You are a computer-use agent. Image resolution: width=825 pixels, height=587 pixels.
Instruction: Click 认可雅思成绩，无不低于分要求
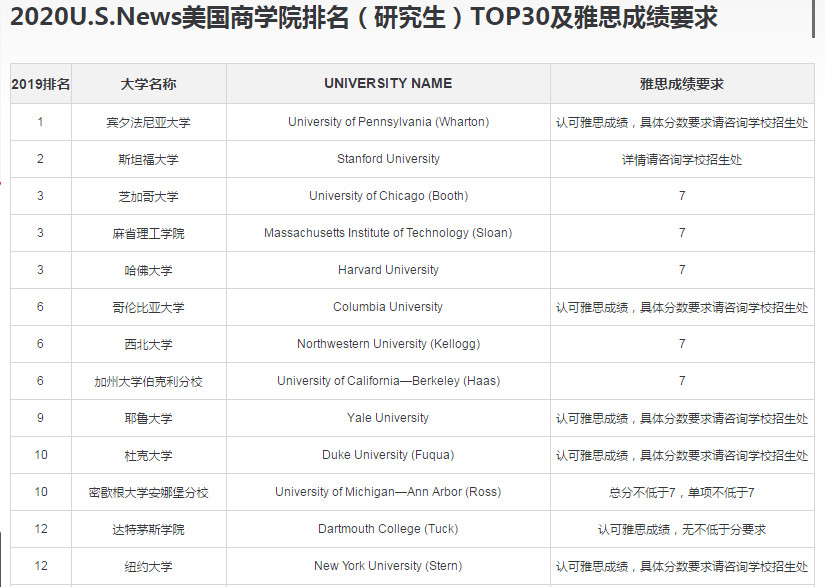pyautogui.click(x=682, y=529)
